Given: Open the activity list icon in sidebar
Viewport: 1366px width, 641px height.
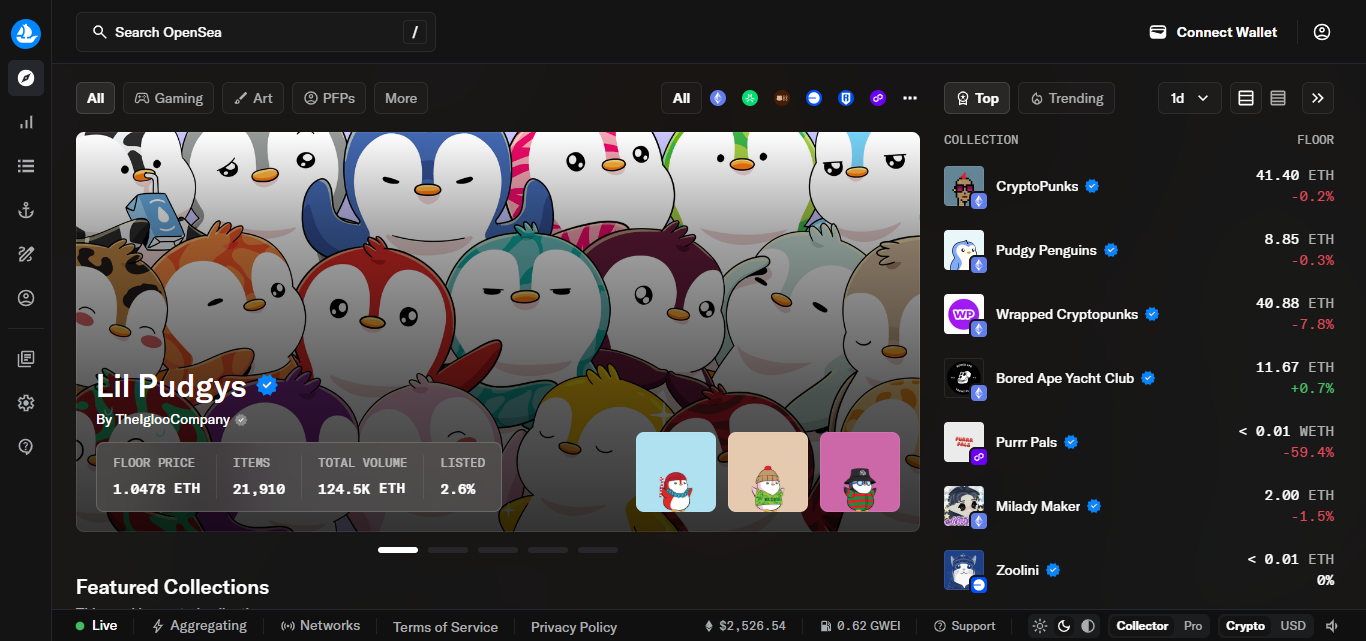Looking at the screenshot, I should click(x=26, y=166).
